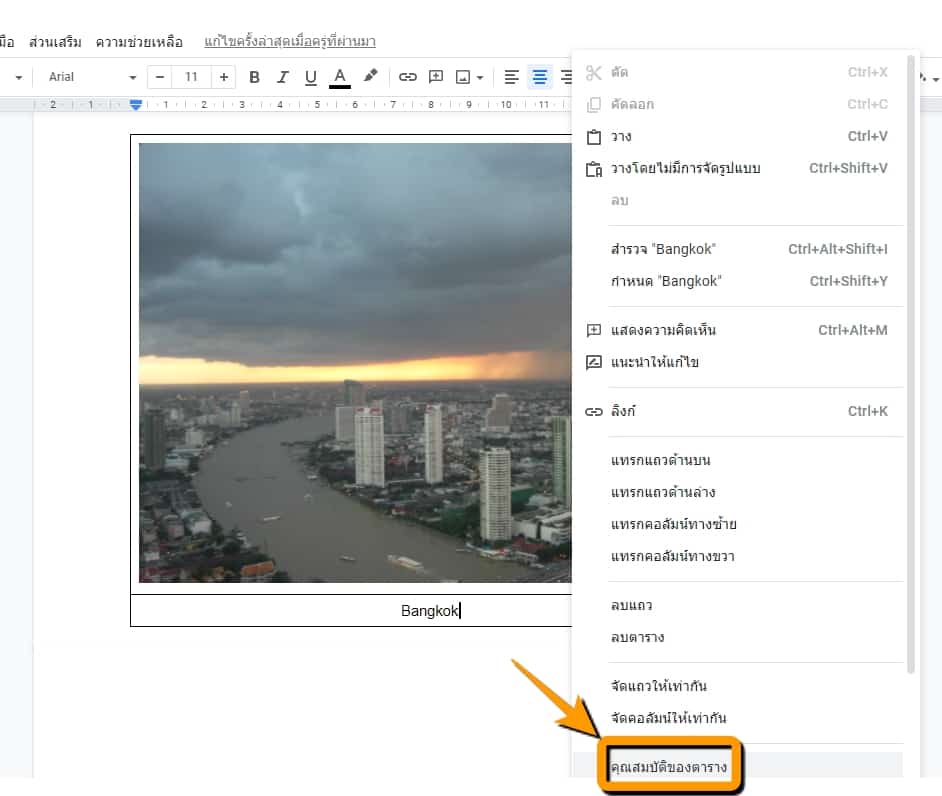Toggle italic text formatting

[282, 77]
